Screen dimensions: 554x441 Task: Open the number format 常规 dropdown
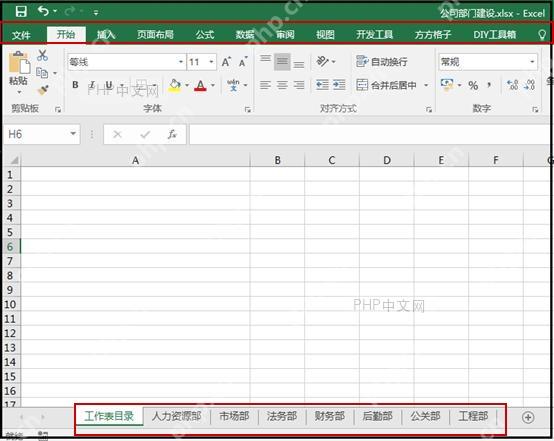click(532, 62)
